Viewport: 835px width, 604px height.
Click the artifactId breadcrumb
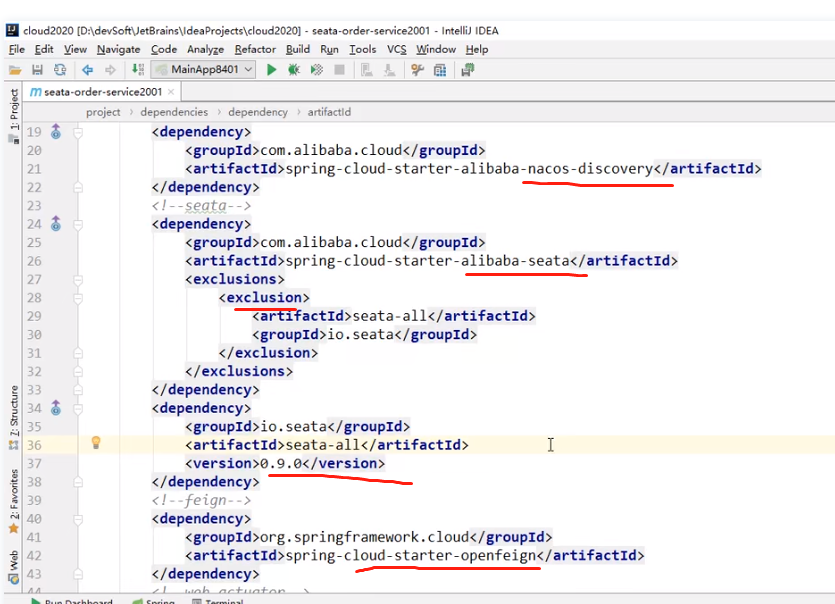point(329,112)
